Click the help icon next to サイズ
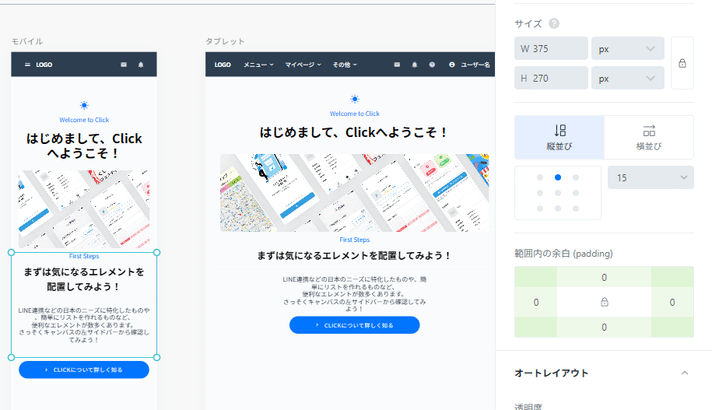This screenshot has width=712, height=410. [554, 23]
